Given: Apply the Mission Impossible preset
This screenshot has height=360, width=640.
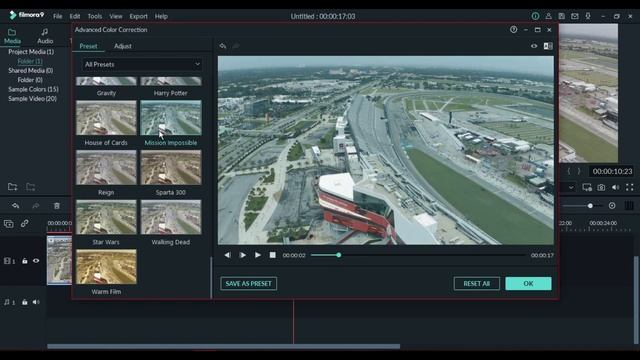Looking at the screenshot, I should click(171, 118).
